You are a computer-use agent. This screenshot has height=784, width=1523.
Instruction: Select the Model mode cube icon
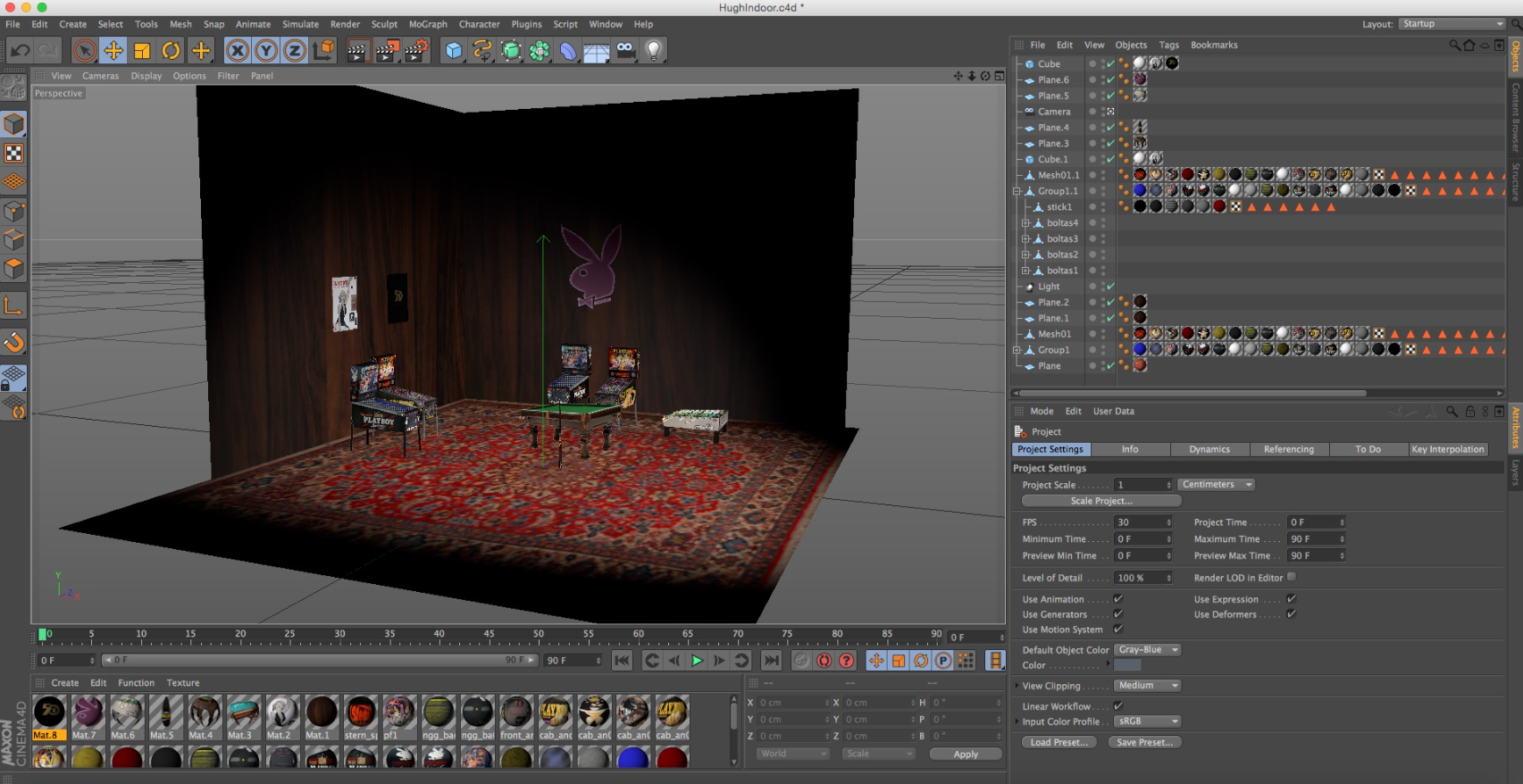(13, 124)
